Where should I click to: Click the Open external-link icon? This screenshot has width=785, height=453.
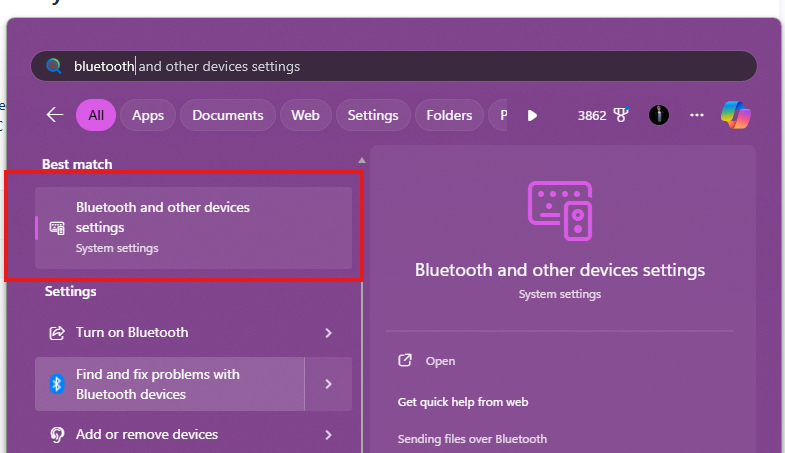405,360
